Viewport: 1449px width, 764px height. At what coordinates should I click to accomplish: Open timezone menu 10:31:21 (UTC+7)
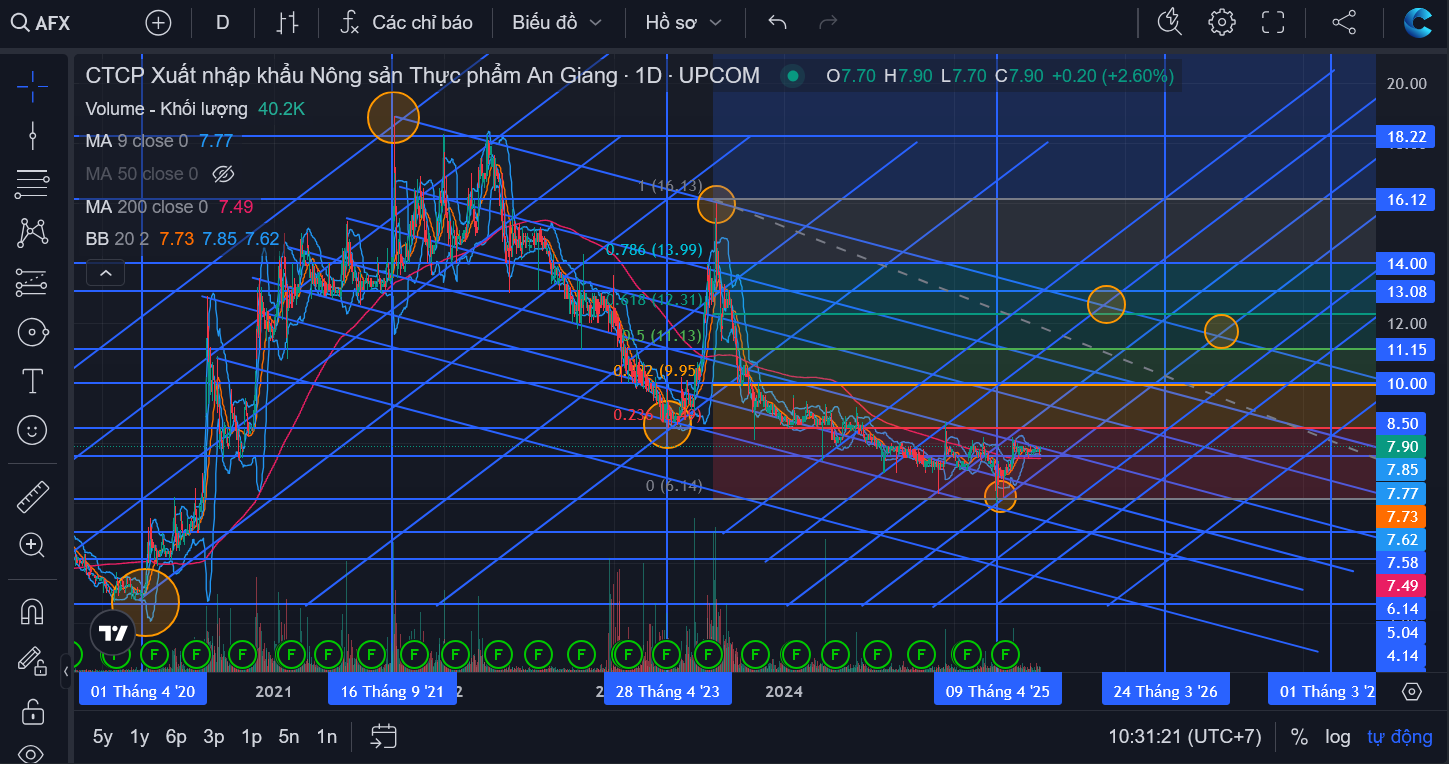(x=1184, y=737)
